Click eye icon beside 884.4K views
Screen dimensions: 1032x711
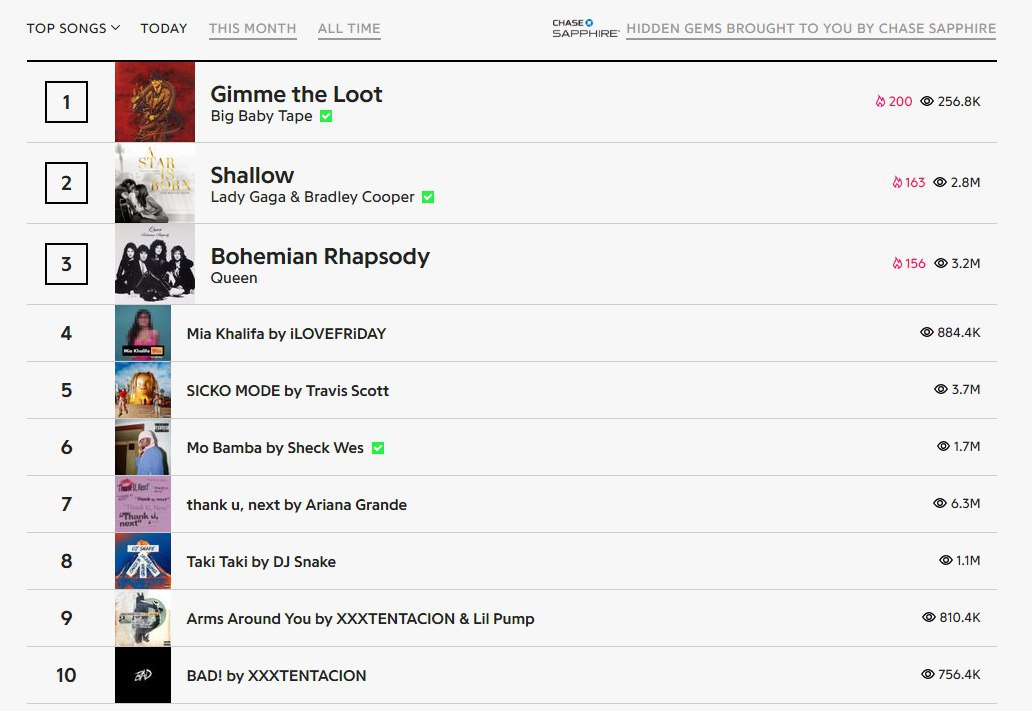[927, 332]
